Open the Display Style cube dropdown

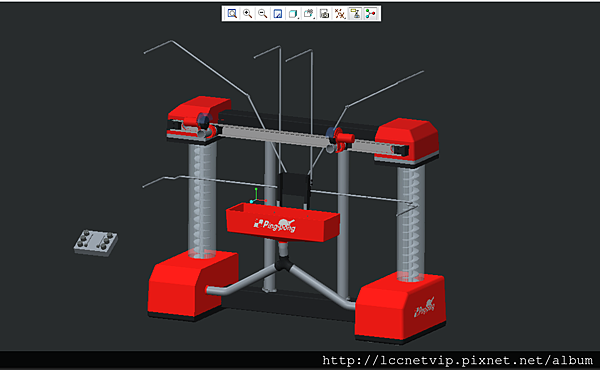click(293, 14)
